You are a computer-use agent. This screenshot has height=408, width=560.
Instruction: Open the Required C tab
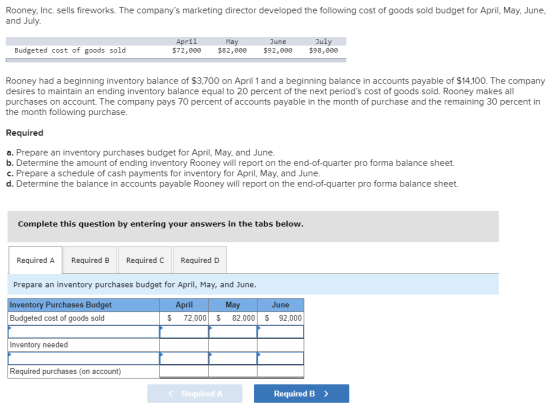pos(145,260)
